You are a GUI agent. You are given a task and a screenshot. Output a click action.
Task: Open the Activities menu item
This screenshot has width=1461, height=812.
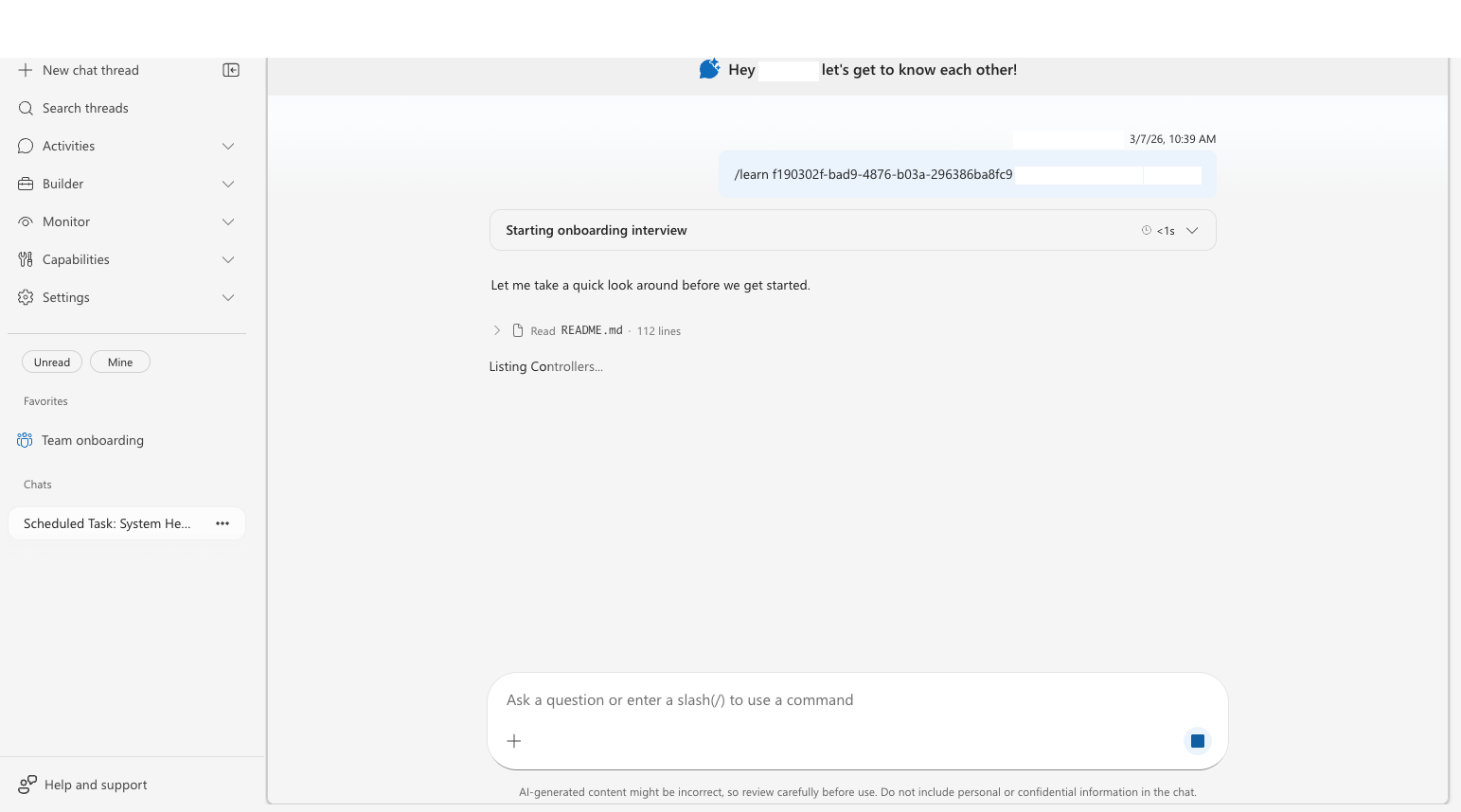click(127, 146)
